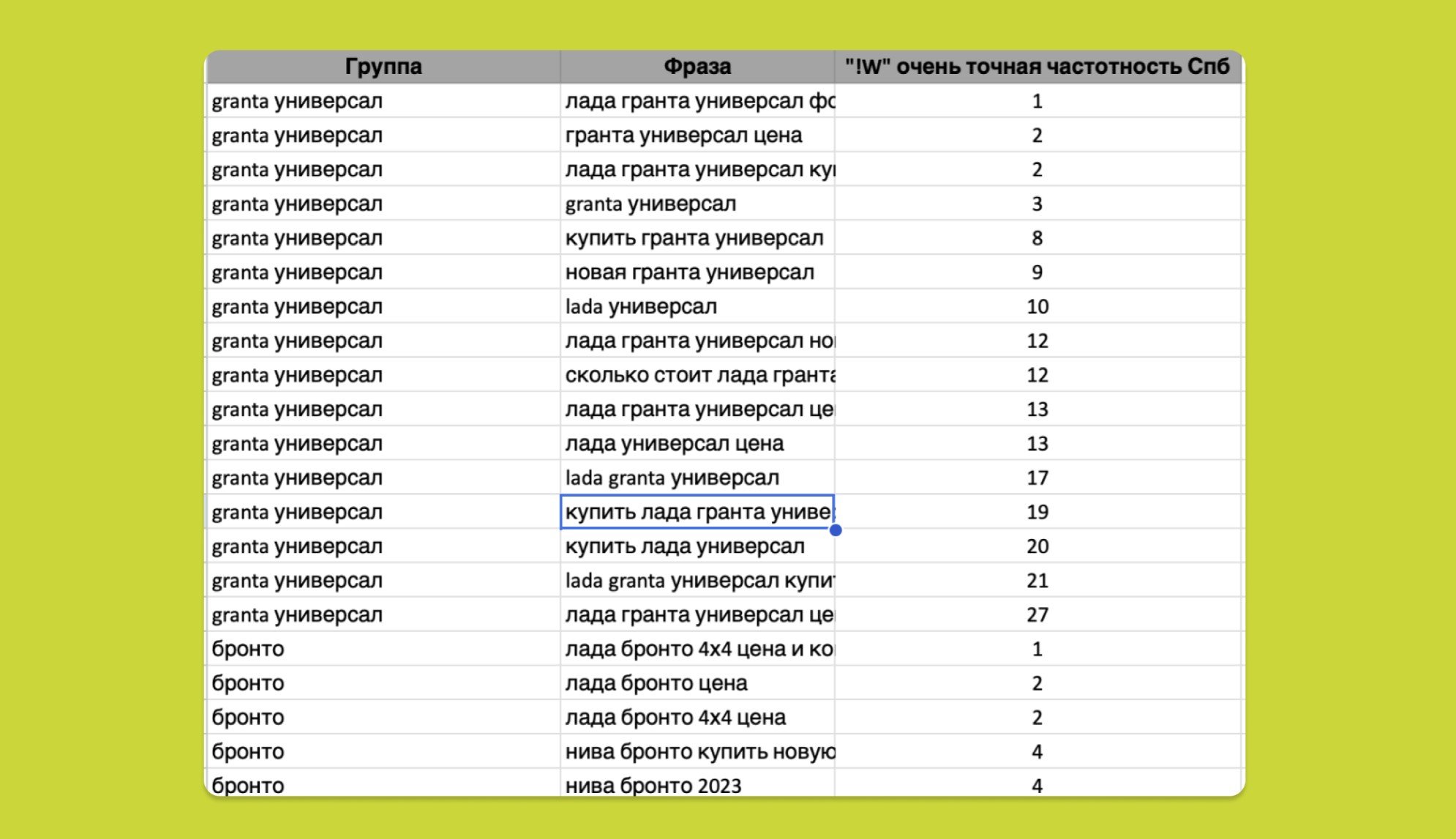Select phrase cell lada granta универсал
This screenshot has height=839, width=1456.
672,478
